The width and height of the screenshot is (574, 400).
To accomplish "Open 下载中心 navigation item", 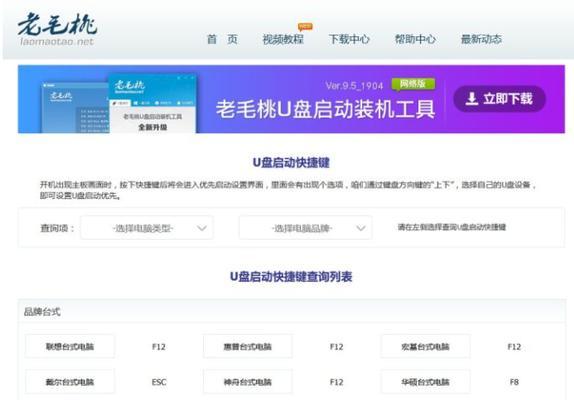I will point(349,39).
